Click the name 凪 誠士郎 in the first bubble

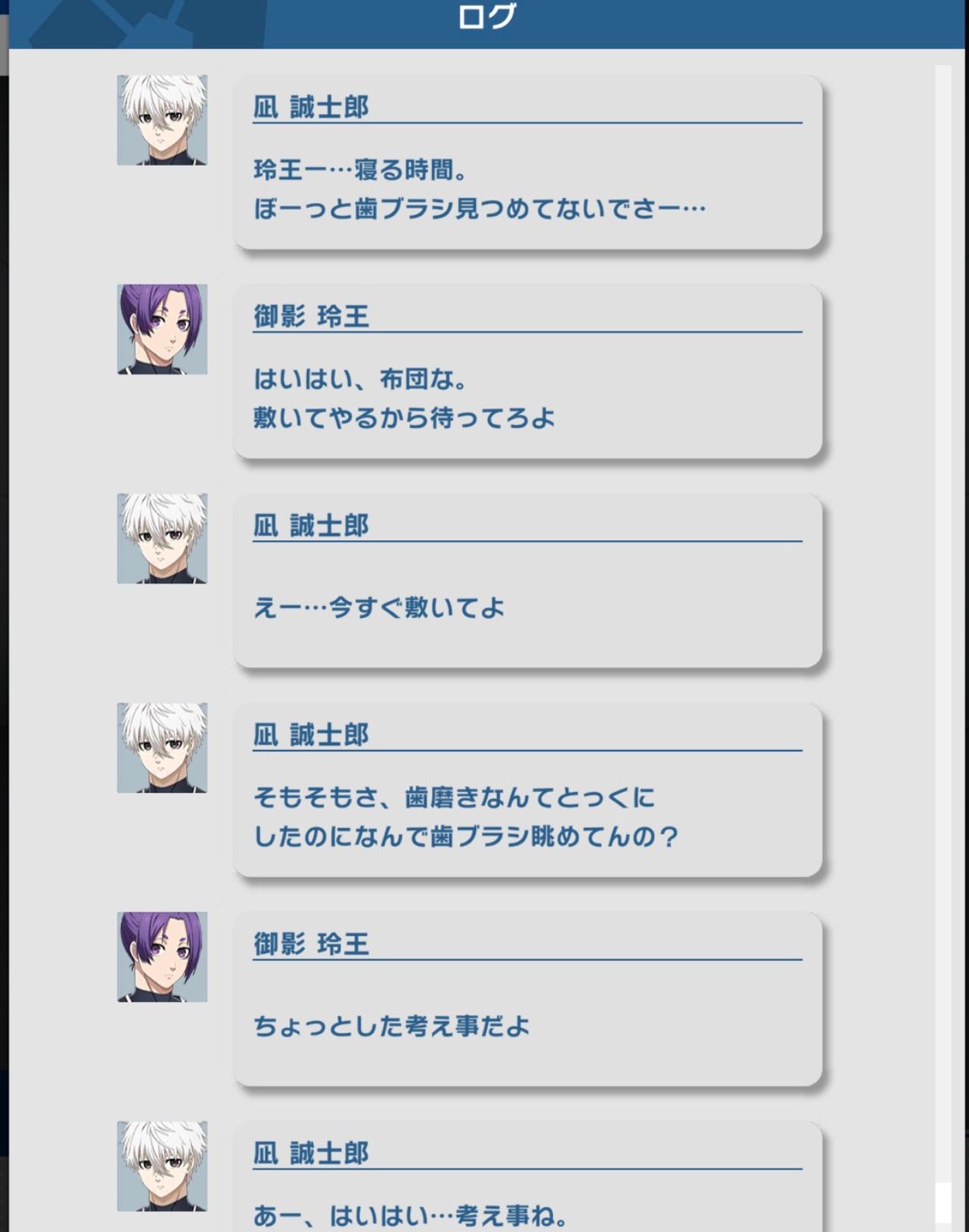click(x=311, y=107)
